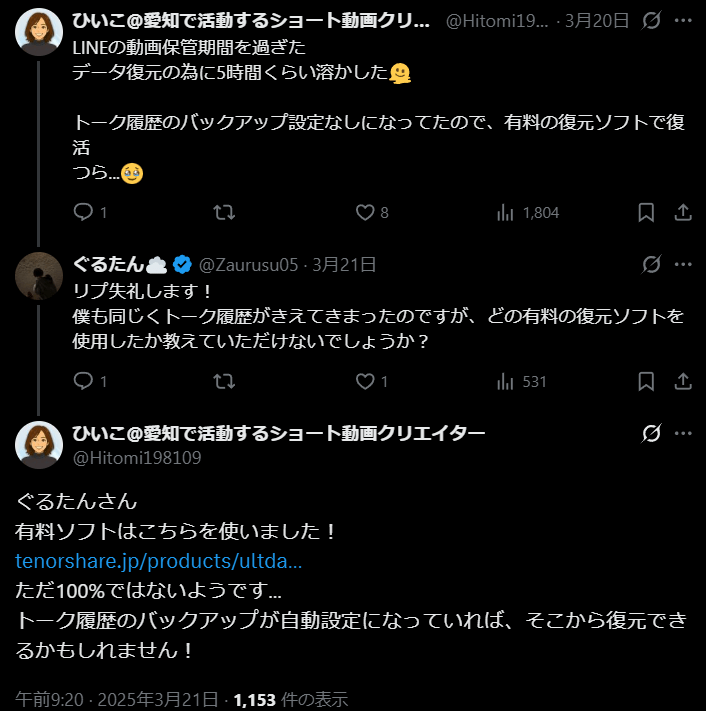Share ぐるたん's reply tweet
Screen dimensions: 706x711
point(684,381)
